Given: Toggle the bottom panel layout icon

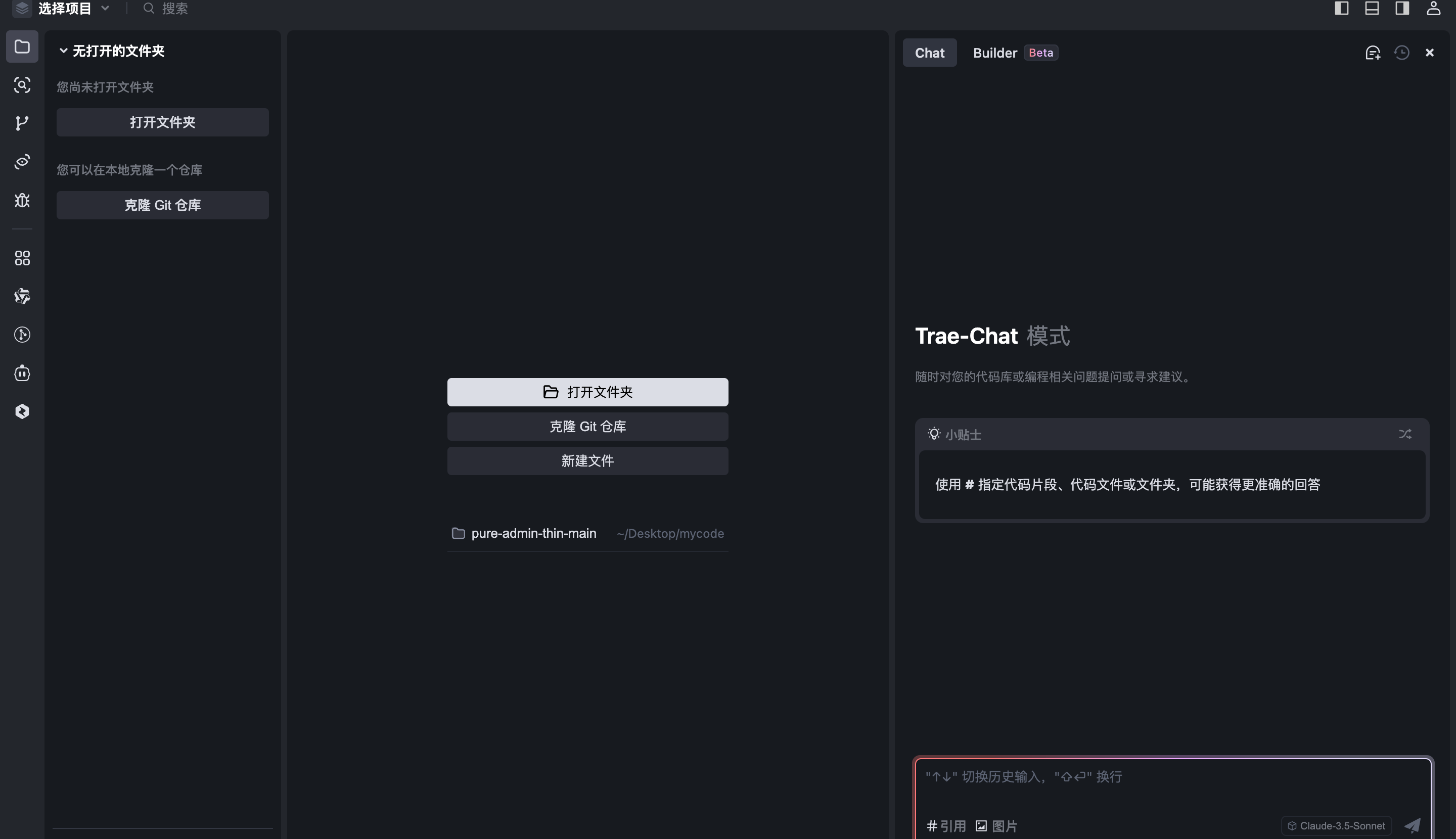Looking at the screenshot, I should tap(1372, 8).
